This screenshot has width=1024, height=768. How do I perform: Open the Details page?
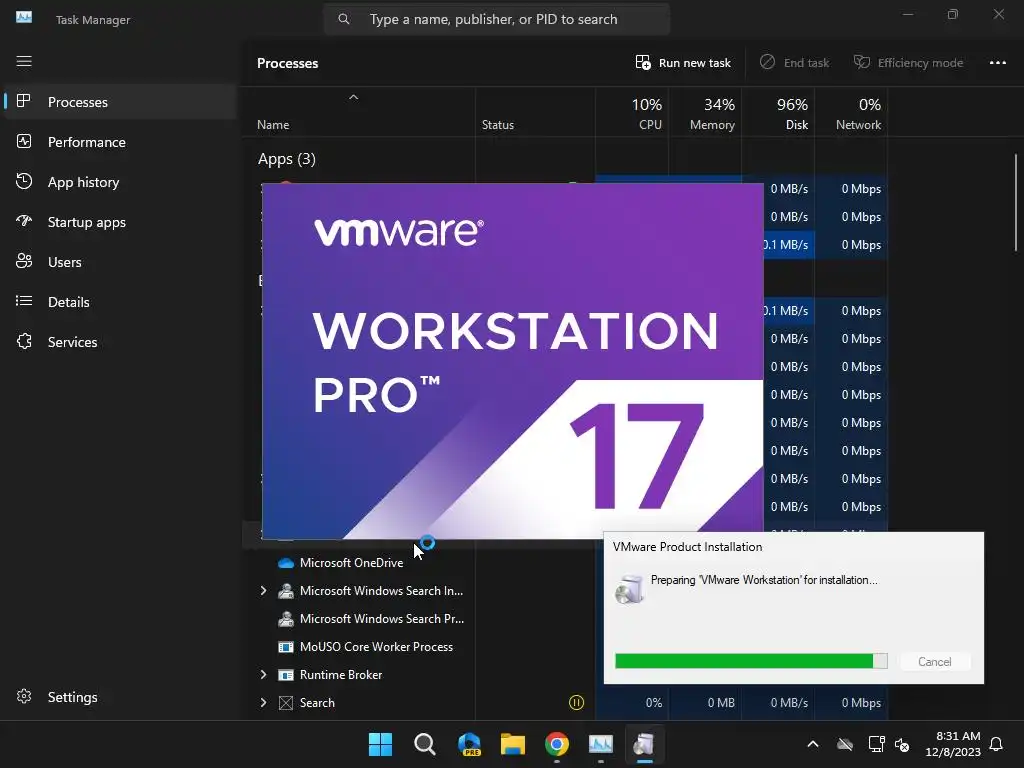(120, 302)
